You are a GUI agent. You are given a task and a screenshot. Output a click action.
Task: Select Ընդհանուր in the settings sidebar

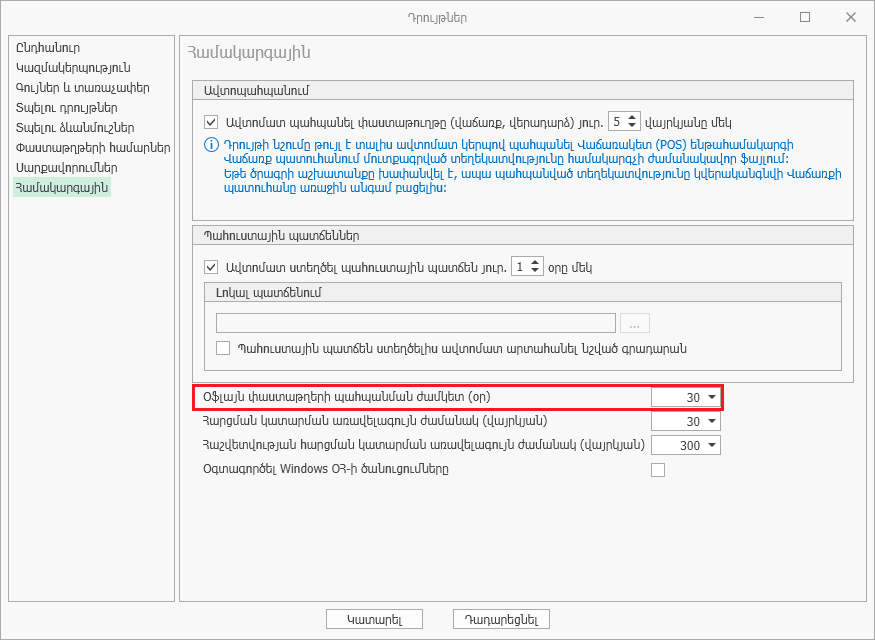coord(48,47)
